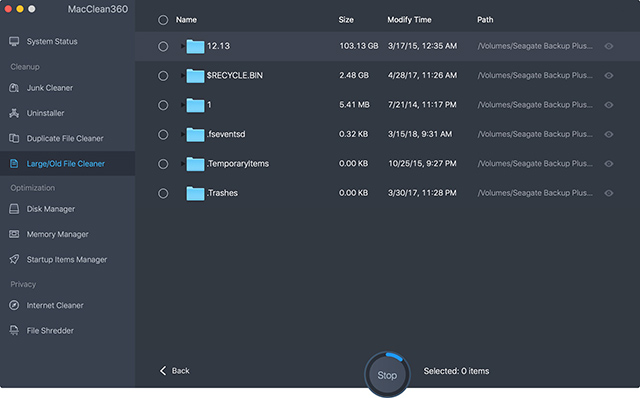
Task: Open File Shredder label
Action: click(x=50, y=331)
